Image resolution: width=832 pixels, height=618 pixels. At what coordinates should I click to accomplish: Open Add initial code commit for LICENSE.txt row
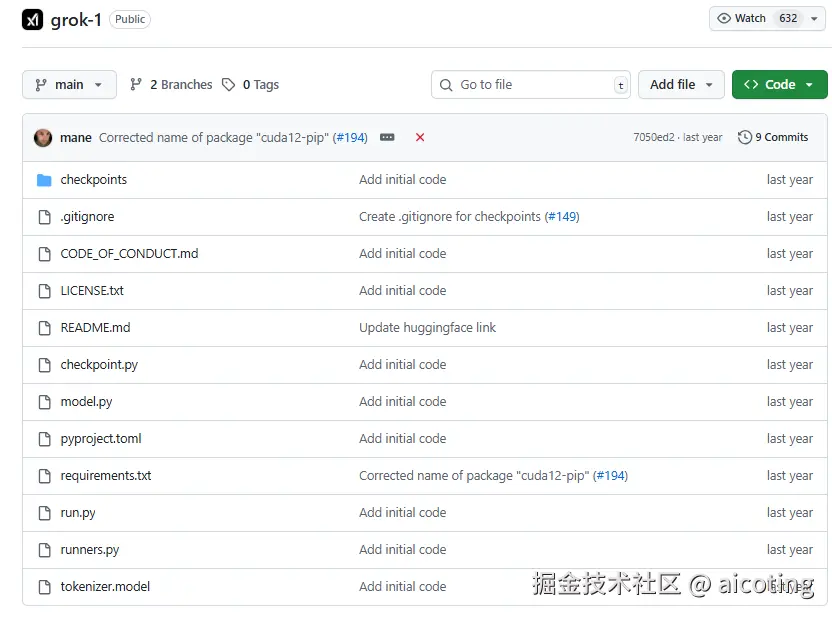pos(403,291)
